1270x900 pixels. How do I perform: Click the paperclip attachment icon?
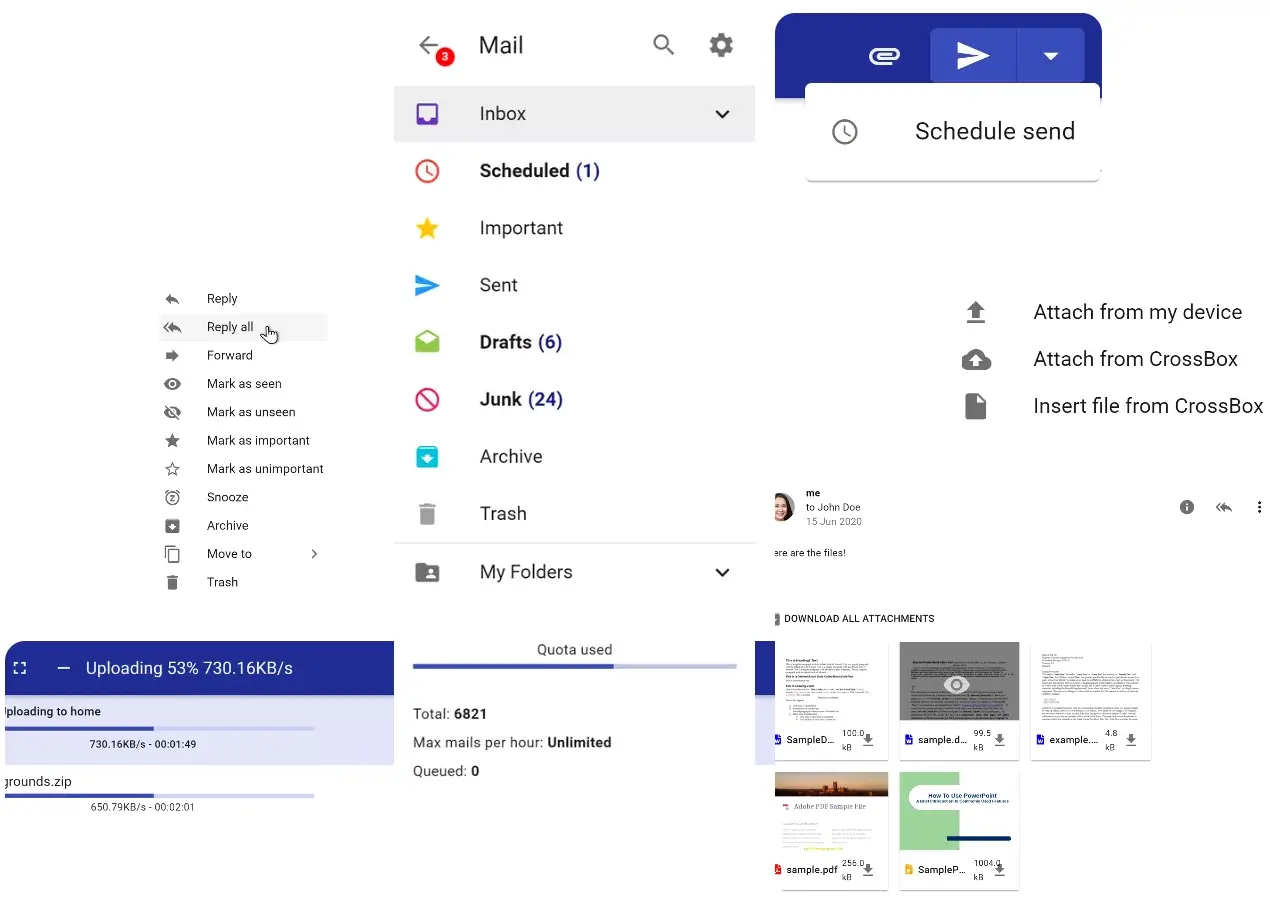883,56
